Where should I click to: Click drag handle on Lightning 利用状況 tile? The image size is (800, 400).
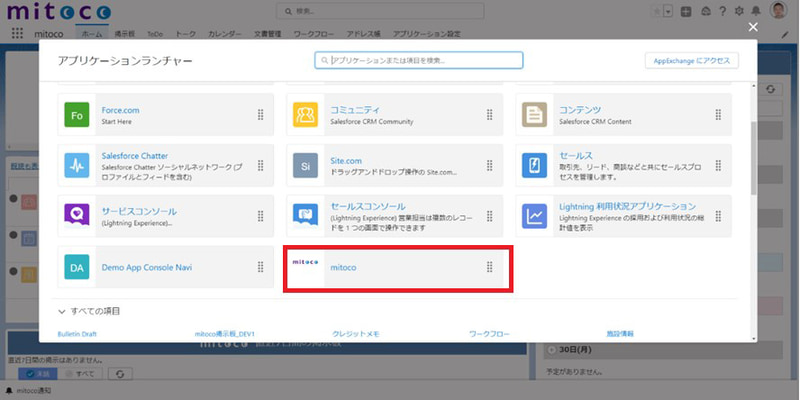718,216
